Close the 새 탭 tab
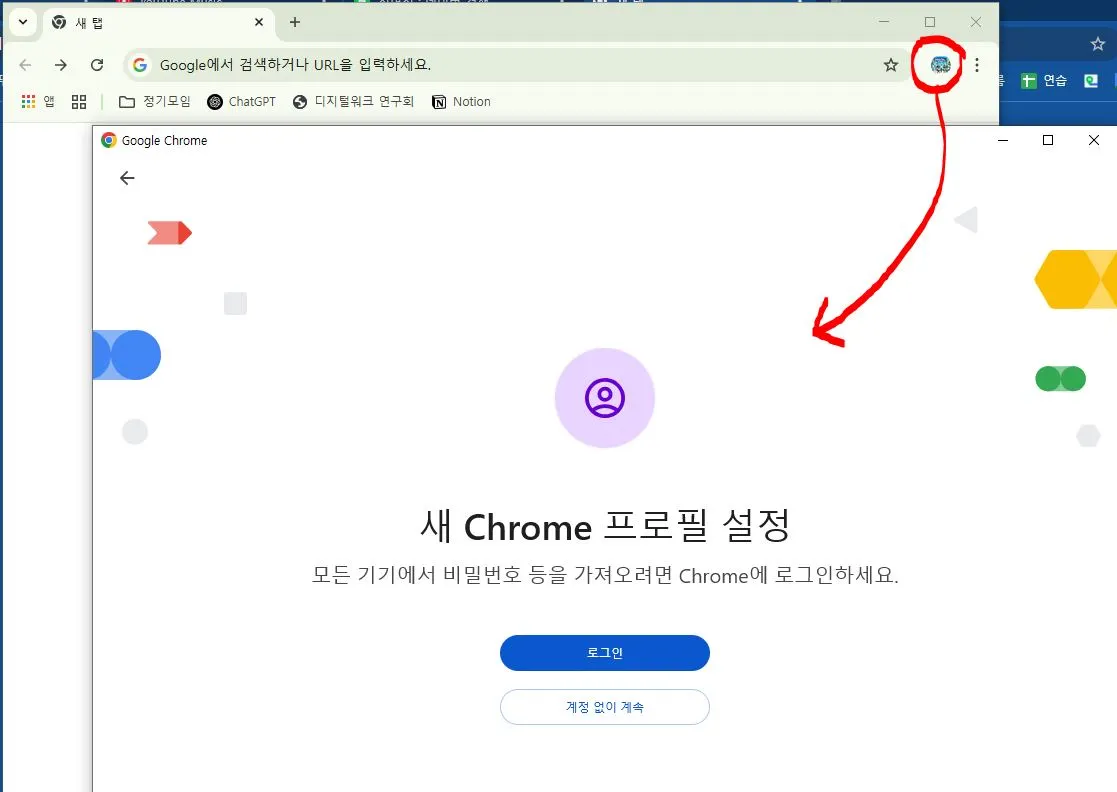The width and height of the screenshot is (1117, 792). click(259, 22)
